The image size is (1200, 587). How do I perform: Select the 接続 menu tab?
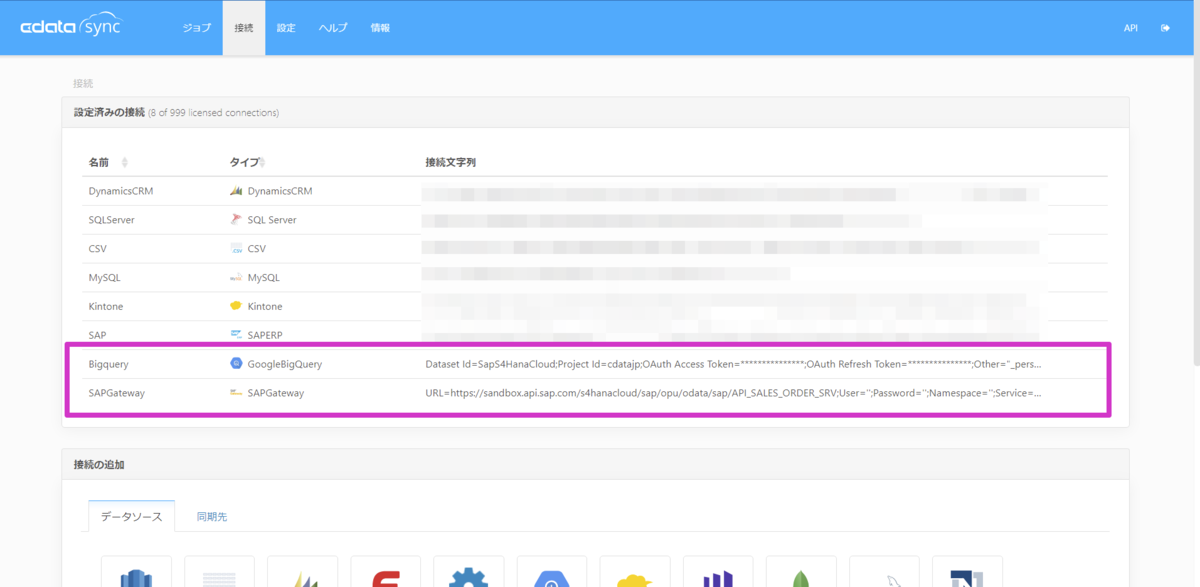[244, 28]
